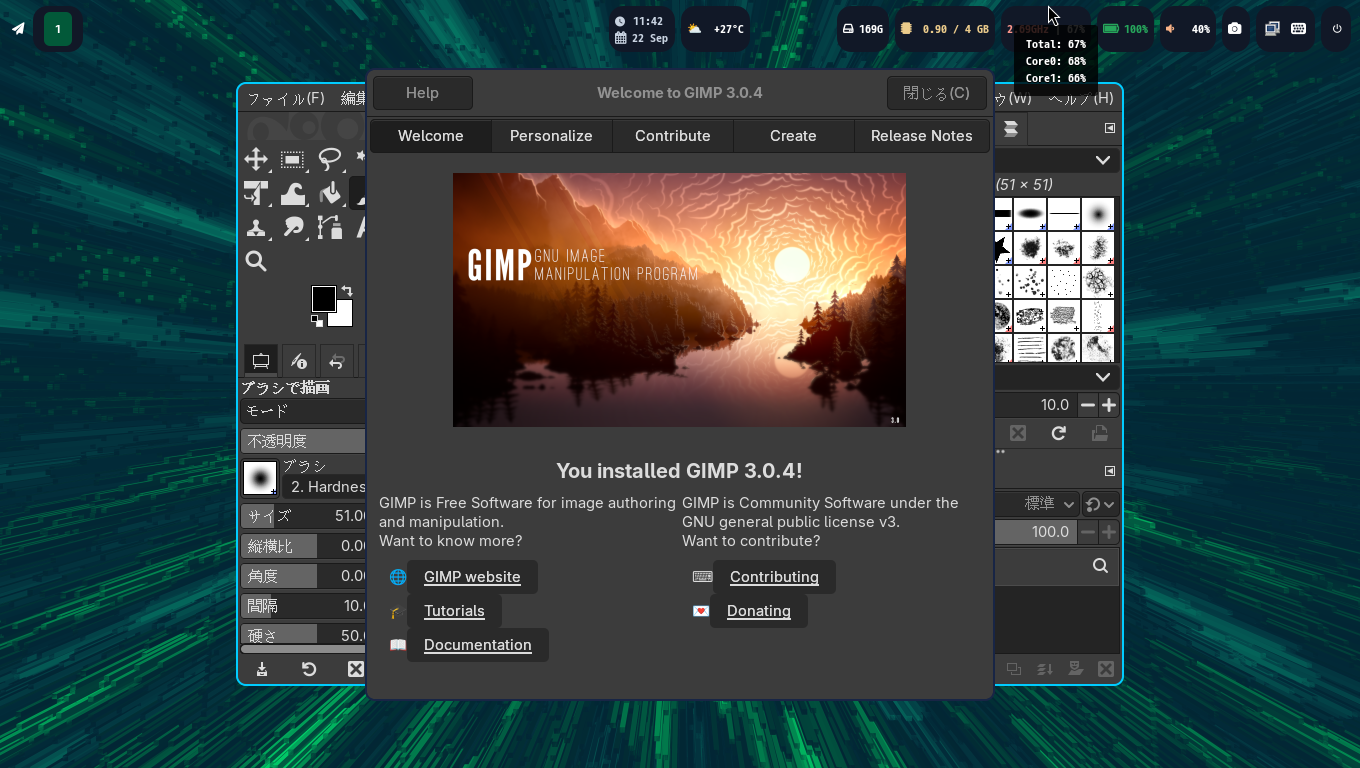Open the Tutorials link

point(454,611)
